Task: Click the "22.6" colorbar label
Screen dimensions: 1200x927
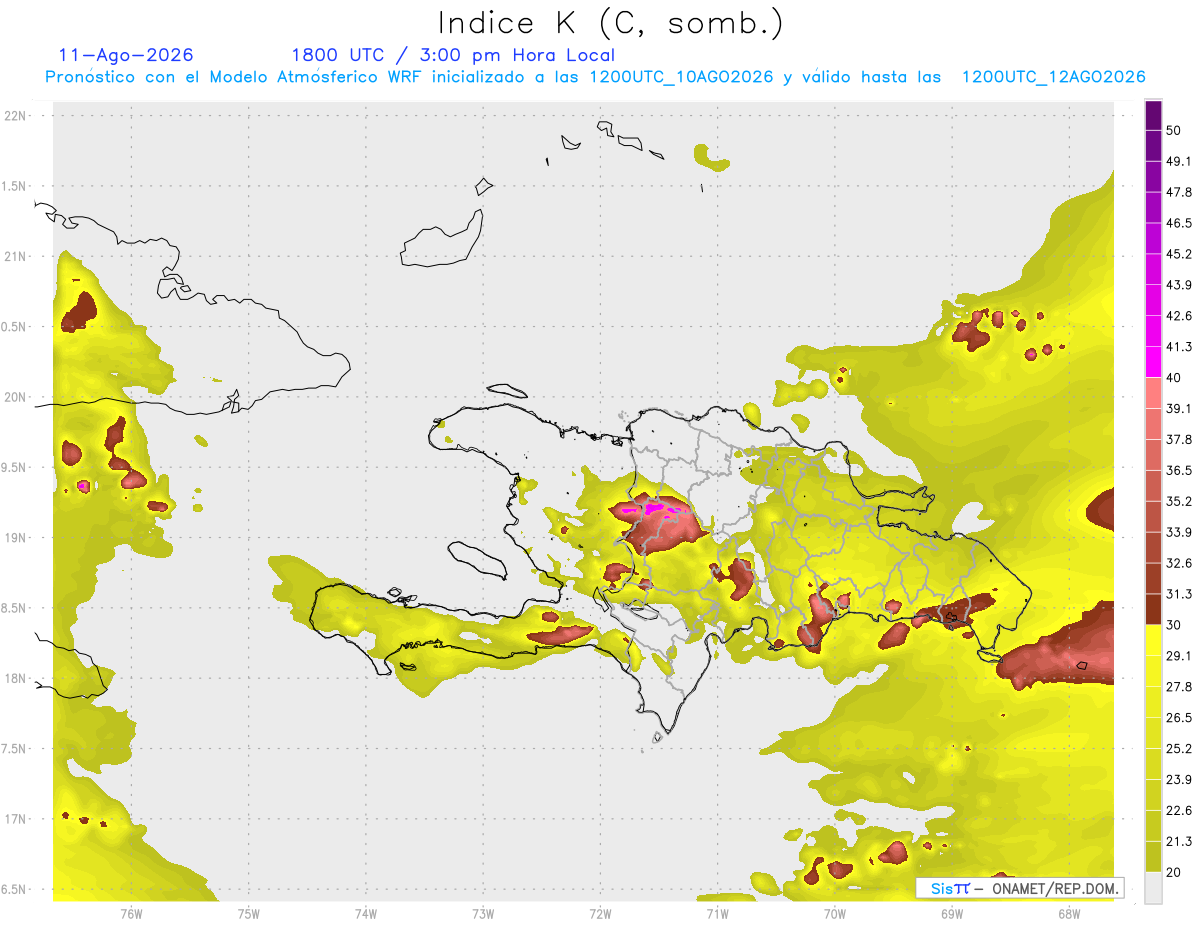Action: pos(1179,810)
